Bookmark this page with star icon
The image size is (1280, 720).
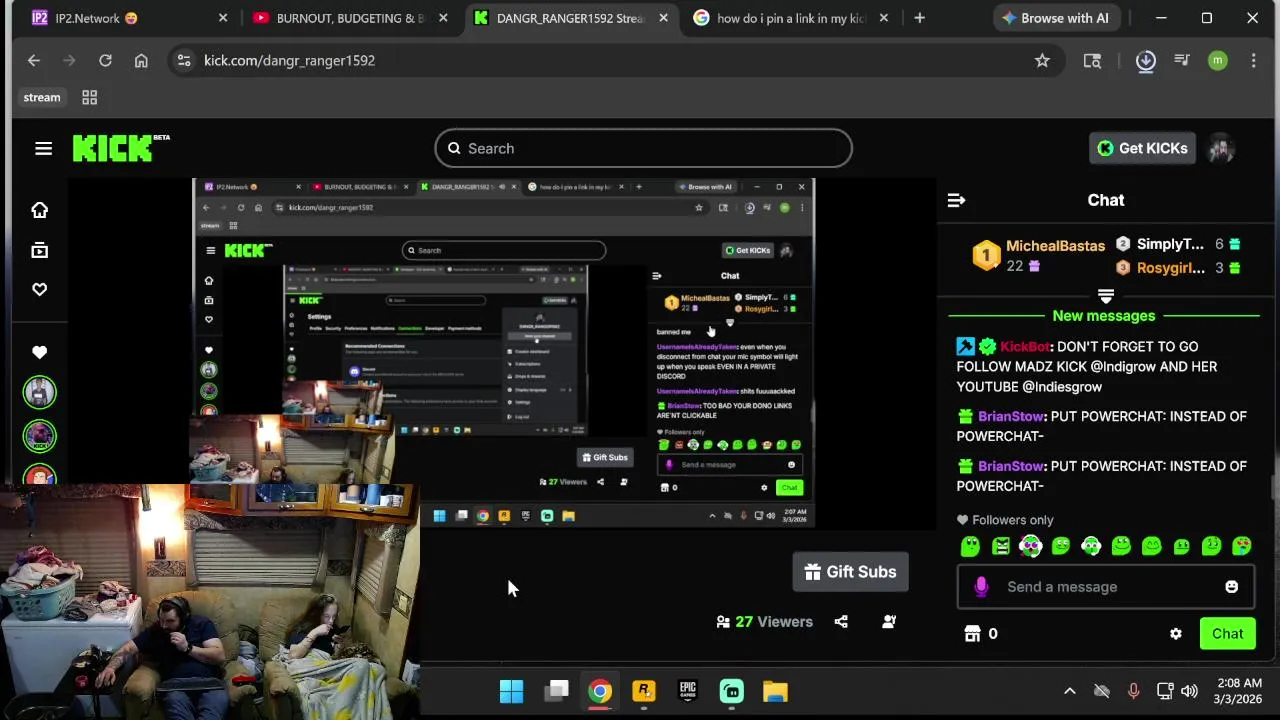point(1042,61)
